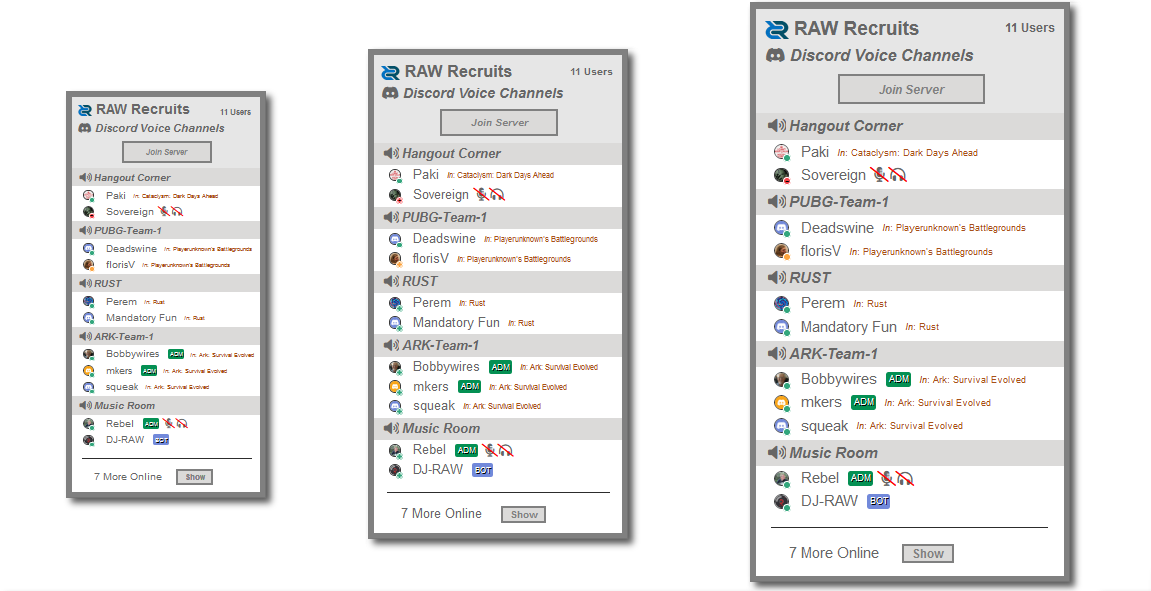Click RUST speaker icon in smallest widget
Viewport: 1151px width, 591px height.
[86, 283]
